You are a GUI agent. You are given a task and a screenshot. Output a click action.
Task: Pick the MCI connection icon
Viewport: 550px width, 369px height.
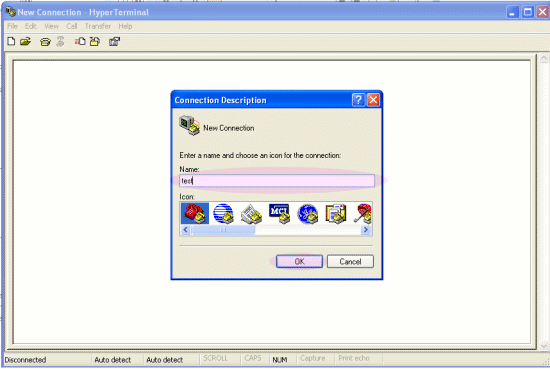279,213
